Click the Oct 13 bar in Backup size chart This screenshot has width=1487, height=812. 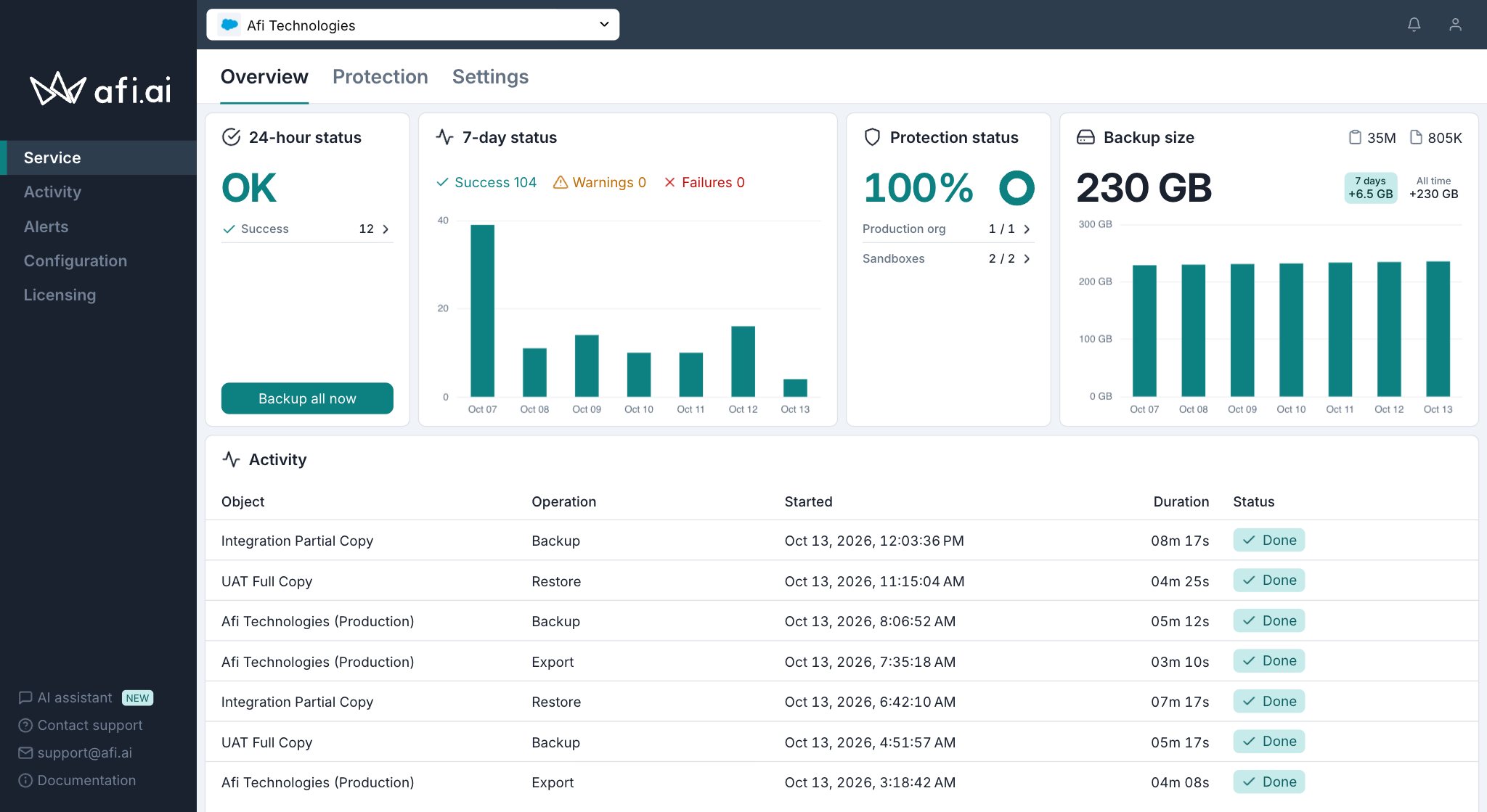click(x=1438, y=329)
